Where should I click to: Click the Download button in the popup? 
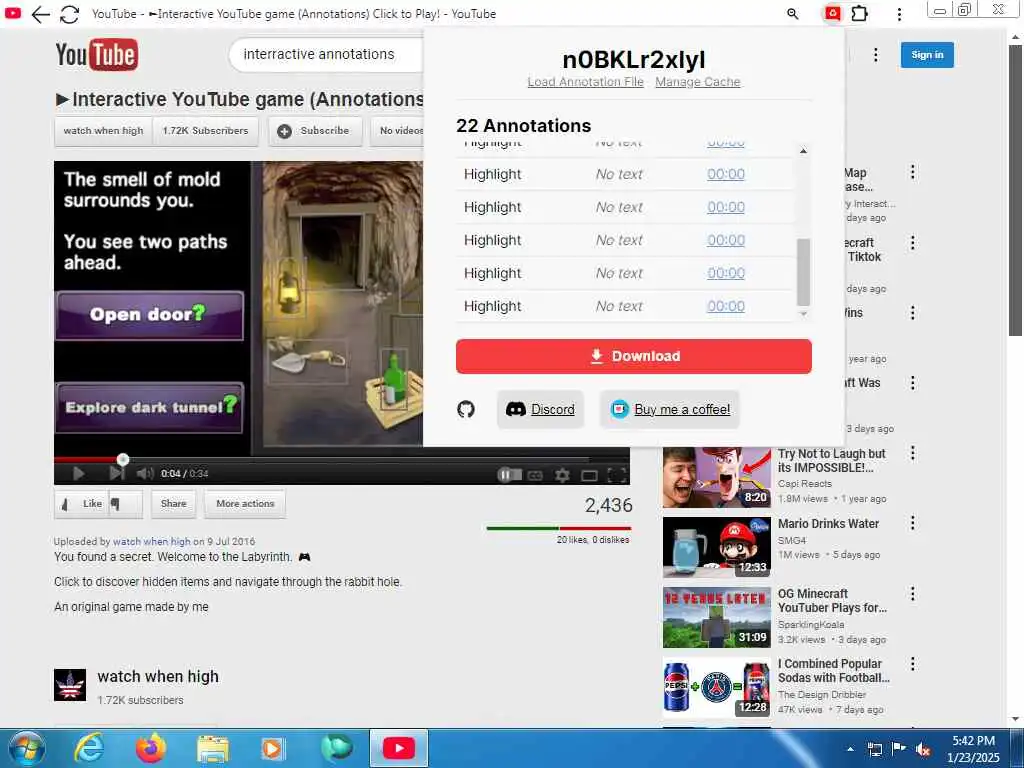click(x=633, y=357)
